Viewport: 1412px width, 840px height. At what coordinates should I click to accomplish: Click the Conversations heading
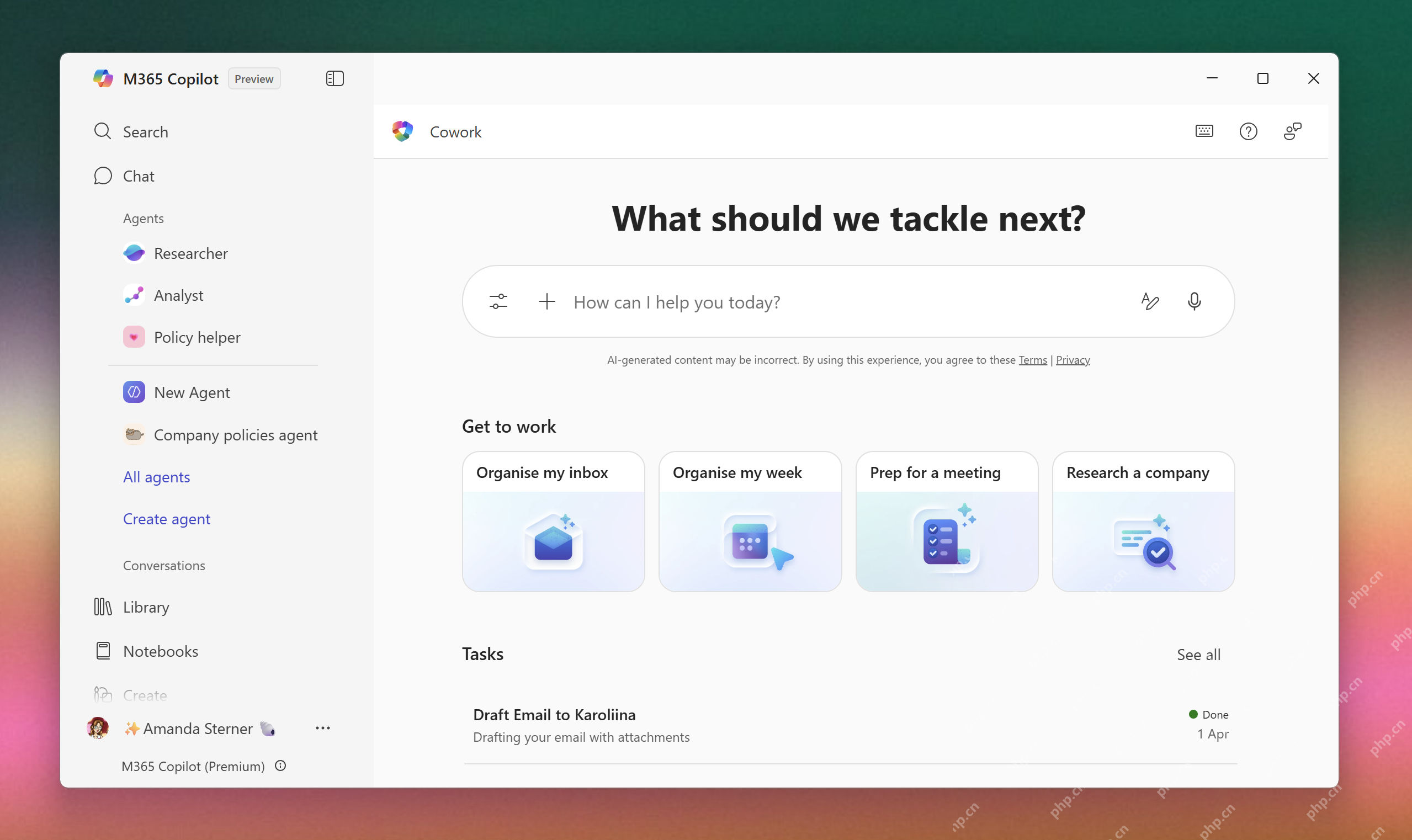[x=163, y=565]
